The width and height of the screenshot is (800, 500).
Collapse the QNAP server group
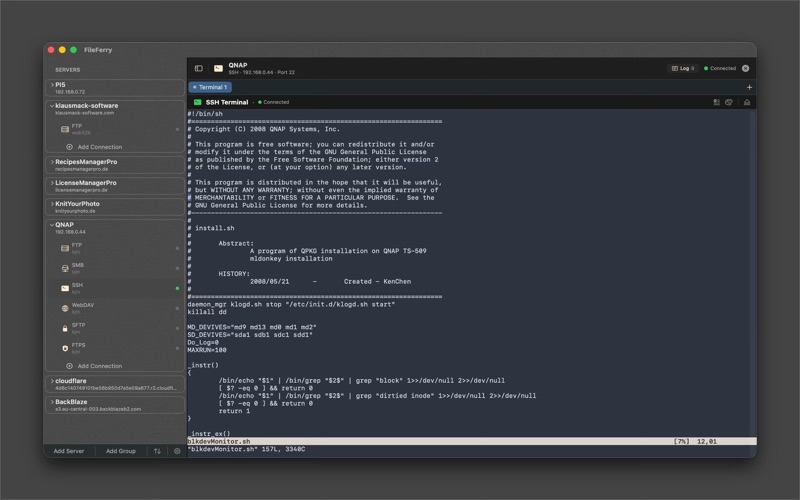click(x=52, y=224)
